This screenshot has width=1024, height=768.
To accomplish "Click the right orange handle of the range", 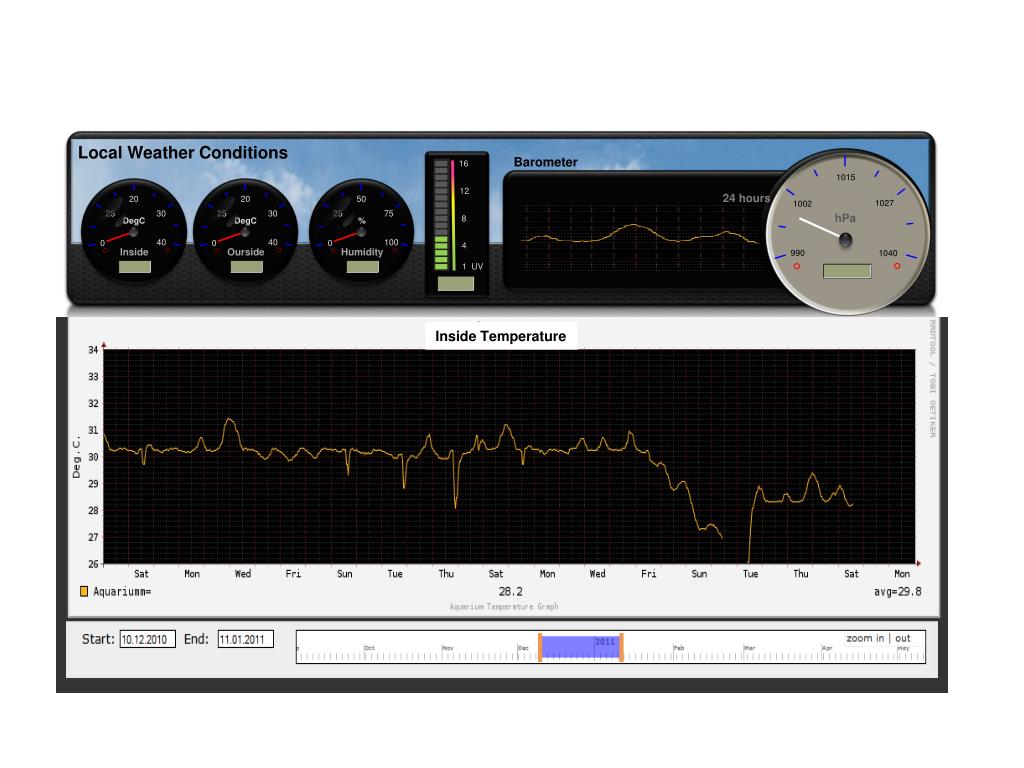I will (x=621, y=647).
